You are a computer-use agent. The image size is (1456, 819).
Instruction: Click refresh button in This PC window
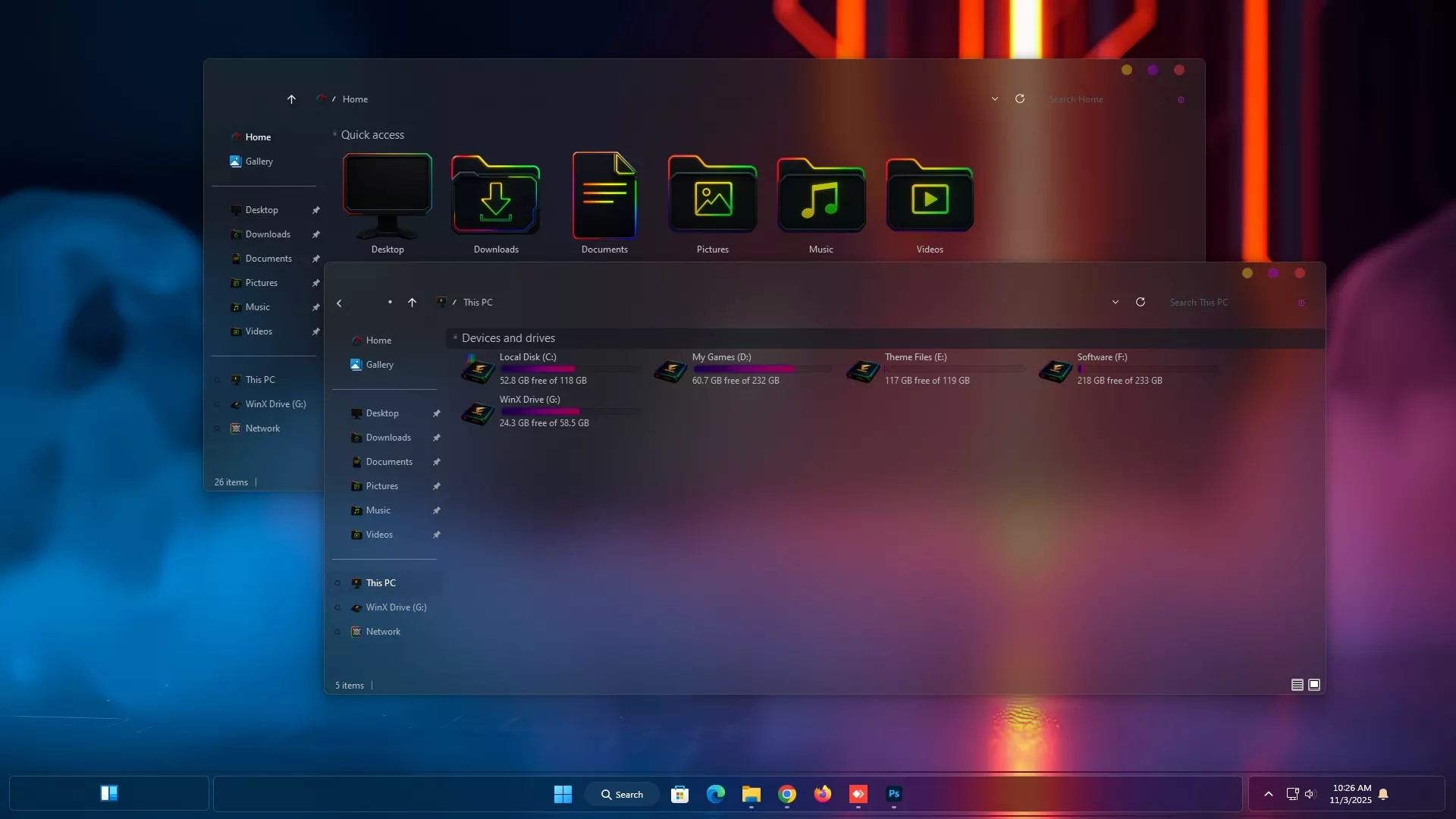1140,302
